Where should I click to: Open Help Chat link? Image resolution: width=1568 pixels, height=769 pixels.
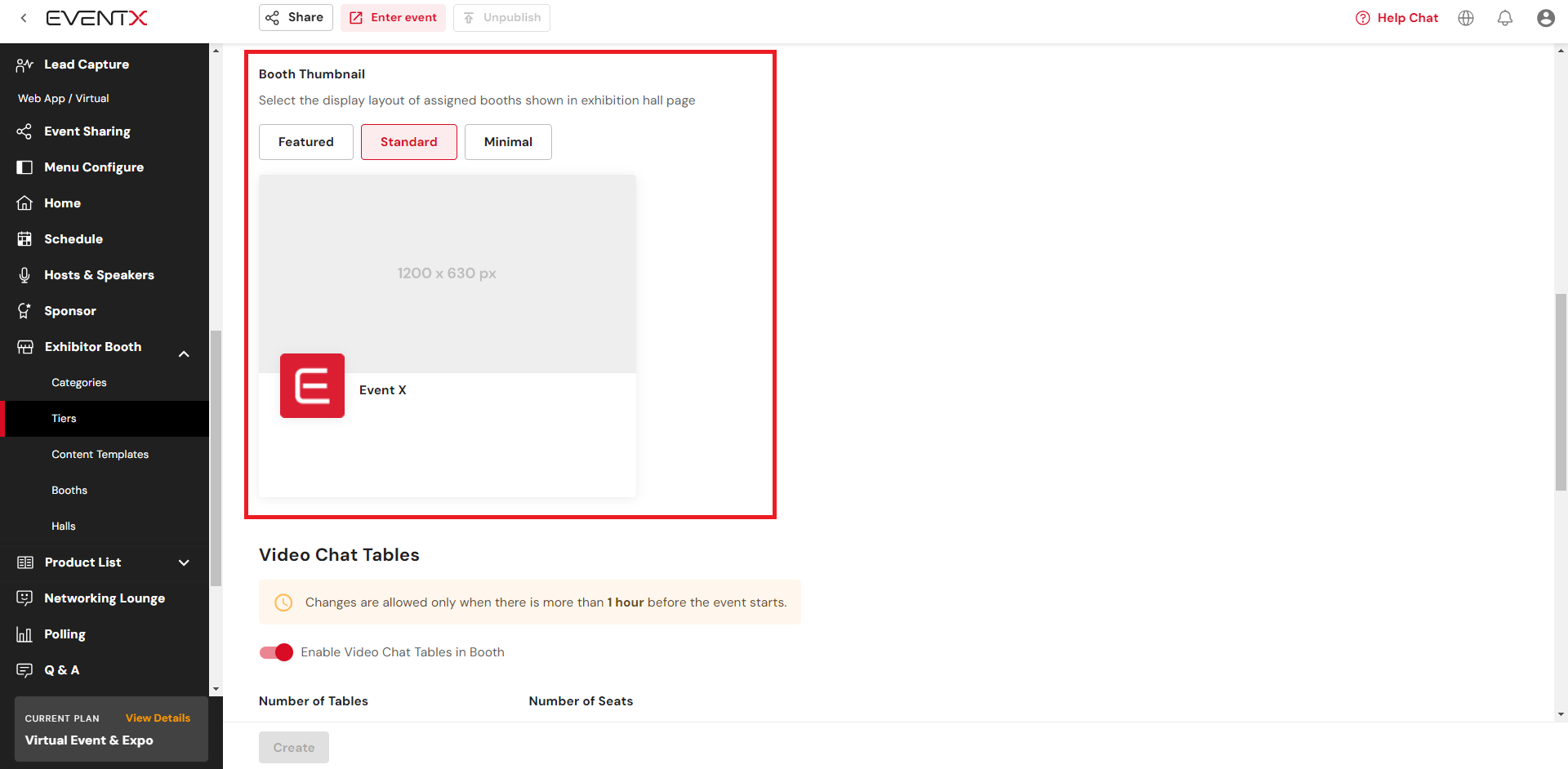pyautogui.click(x=1407, y=18)
